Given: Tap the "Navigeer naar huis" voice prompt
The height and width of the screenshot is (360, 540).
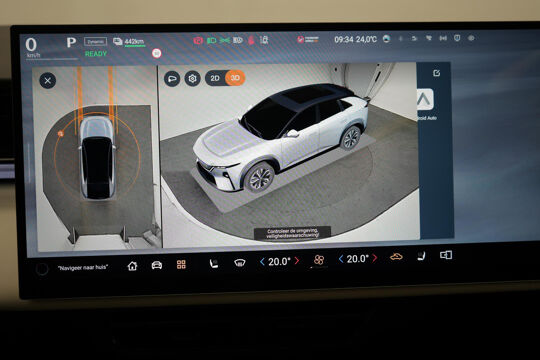Looking at the screenshot, I should (x=83, y=267).
